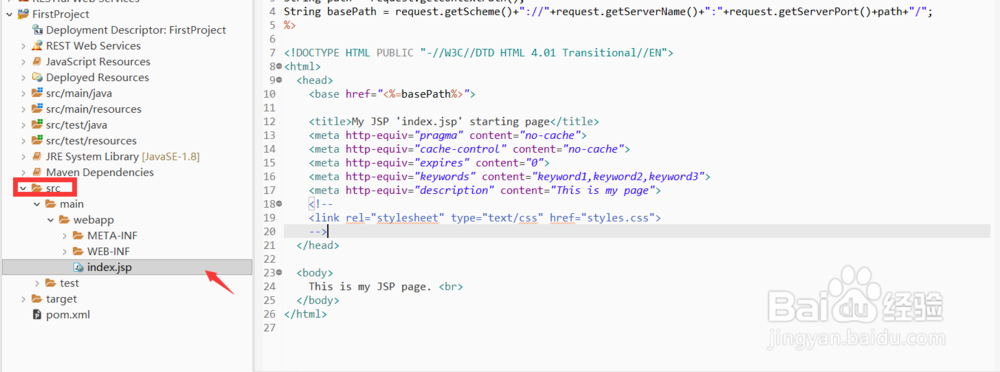This screenshot has width=1000, height=372.
Task: Click the DOCTYPE declaration on line 7
Action: [478, 53]
